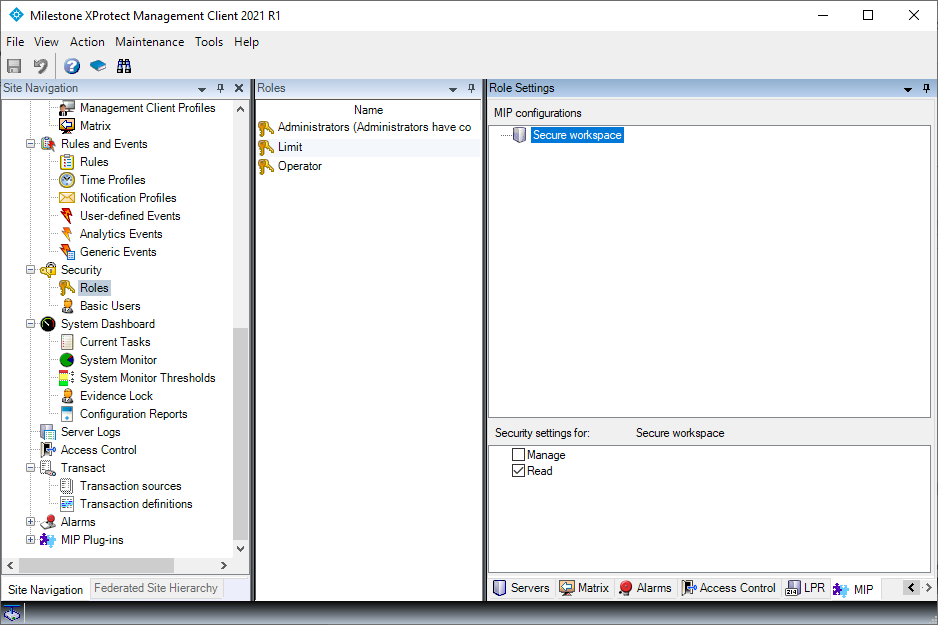This screenshot has width=938, height=625.
Task: Uncheck the Read security setting
Action: coord(518,470)
